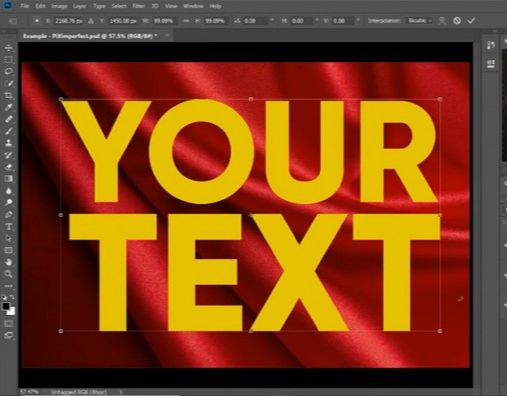Viewport: 507px width, 396px height.
Task: Select the Horizontal Type tool
Action: point(9,227)
